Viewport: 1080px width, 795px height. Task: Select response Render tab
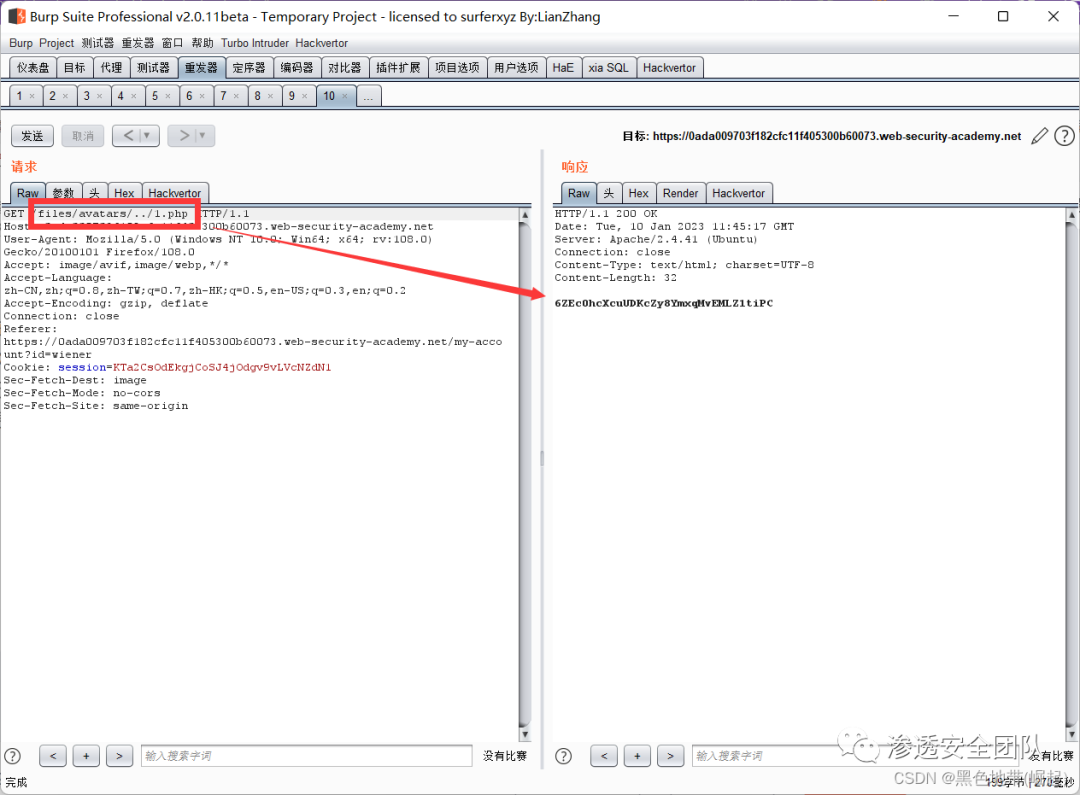tap(681, 194)
